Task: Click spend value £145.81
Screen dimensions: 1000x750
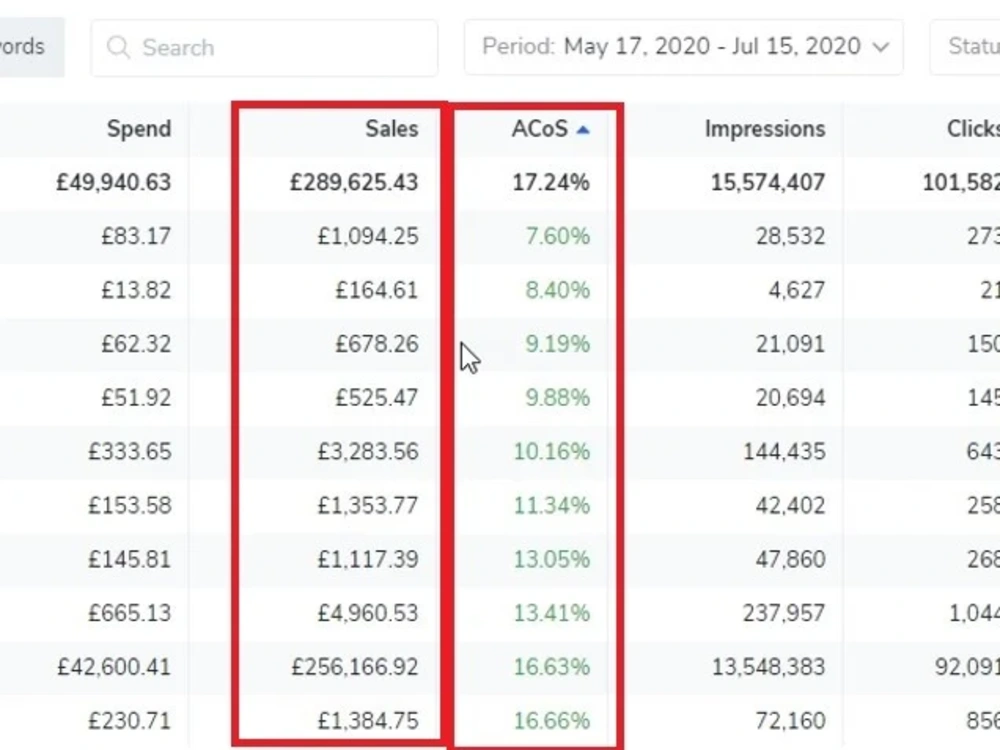Action: [129, 560]
